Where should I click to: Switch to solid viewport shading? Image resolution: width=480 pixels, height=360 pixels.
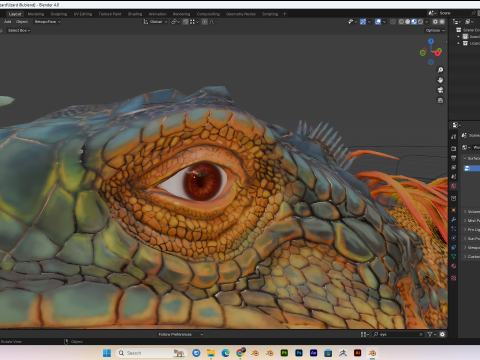[408, 22]
